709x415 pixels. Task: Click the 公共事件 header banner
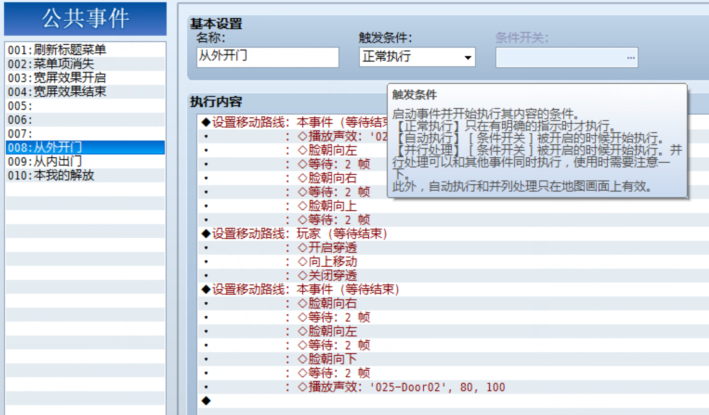85,19
